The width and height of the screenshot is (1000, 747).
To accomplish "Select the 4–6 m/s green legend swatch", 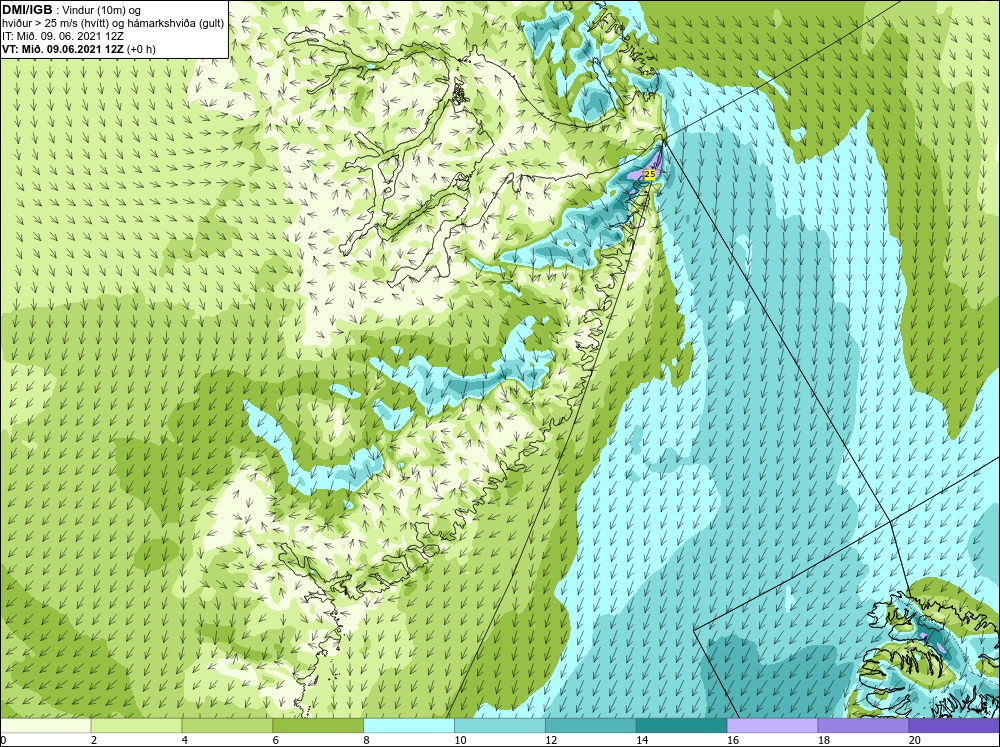I will pos(227,726).
